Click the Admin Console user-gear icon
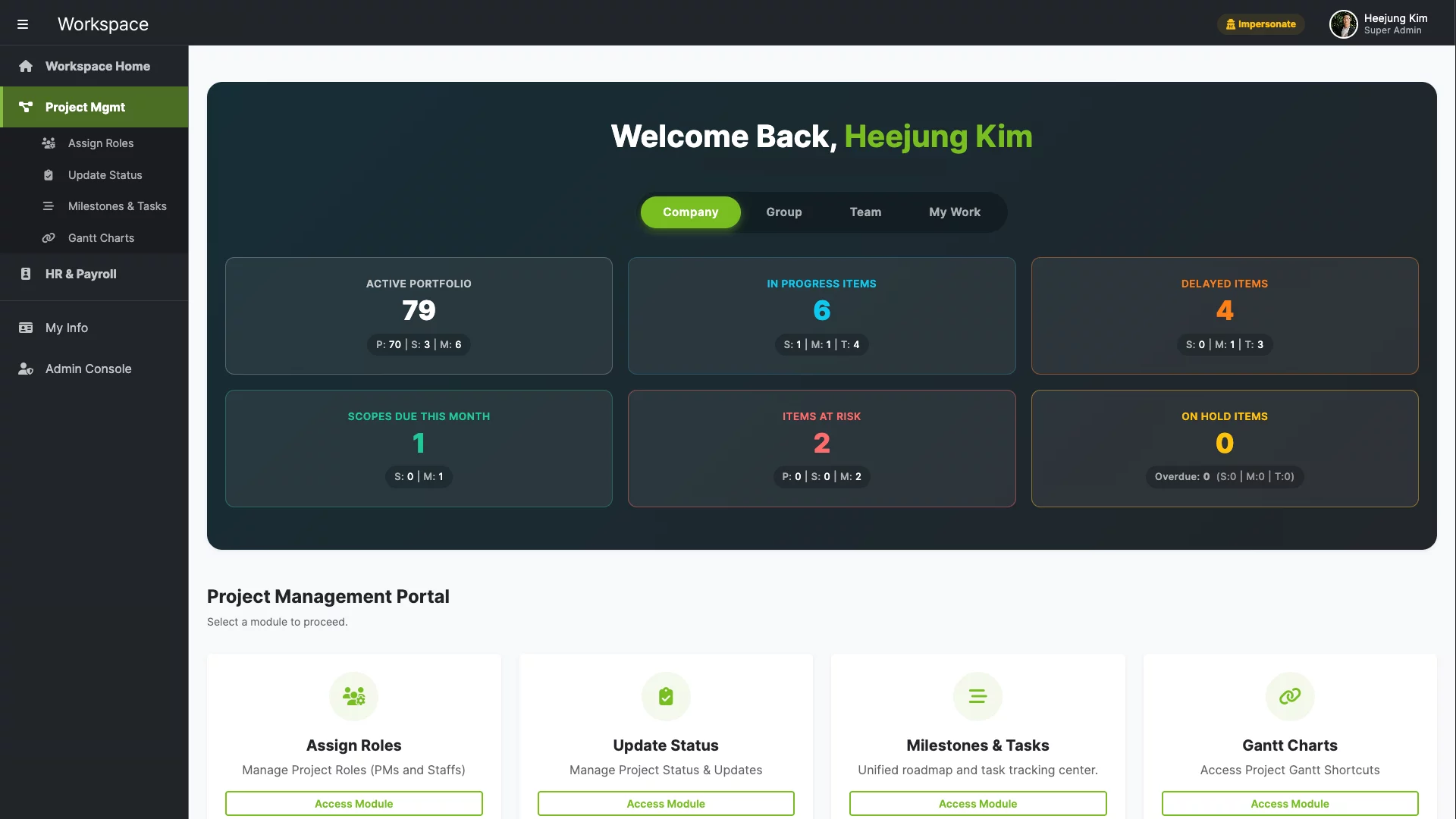The width and height of the screenshot is (1456, 819). pos(26,369)
